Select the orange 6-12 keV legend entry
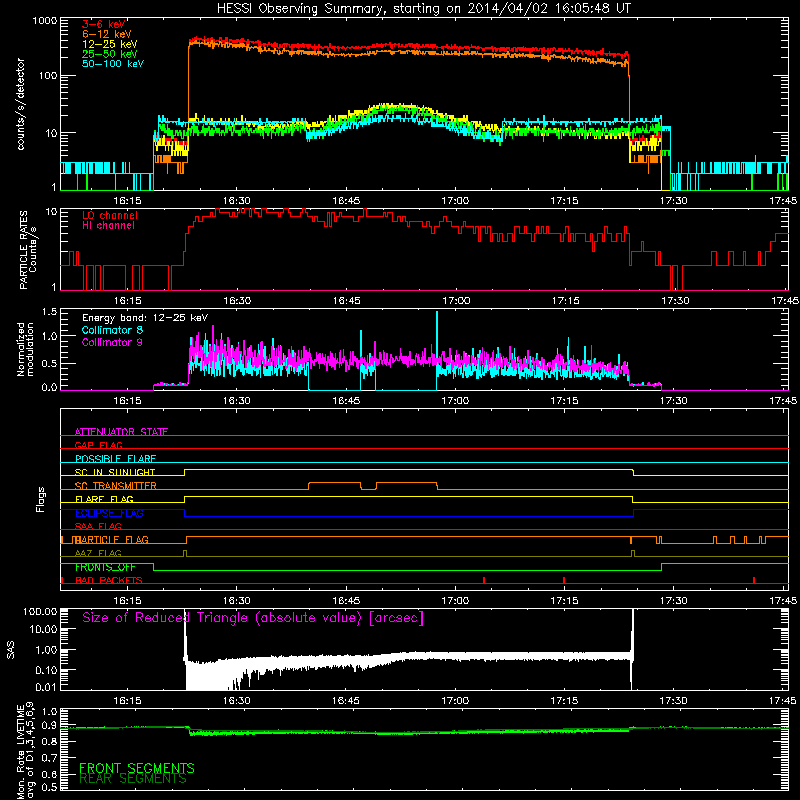Image resolution: width=800 pixels, height=800 pixels. (x=107, y=34)
